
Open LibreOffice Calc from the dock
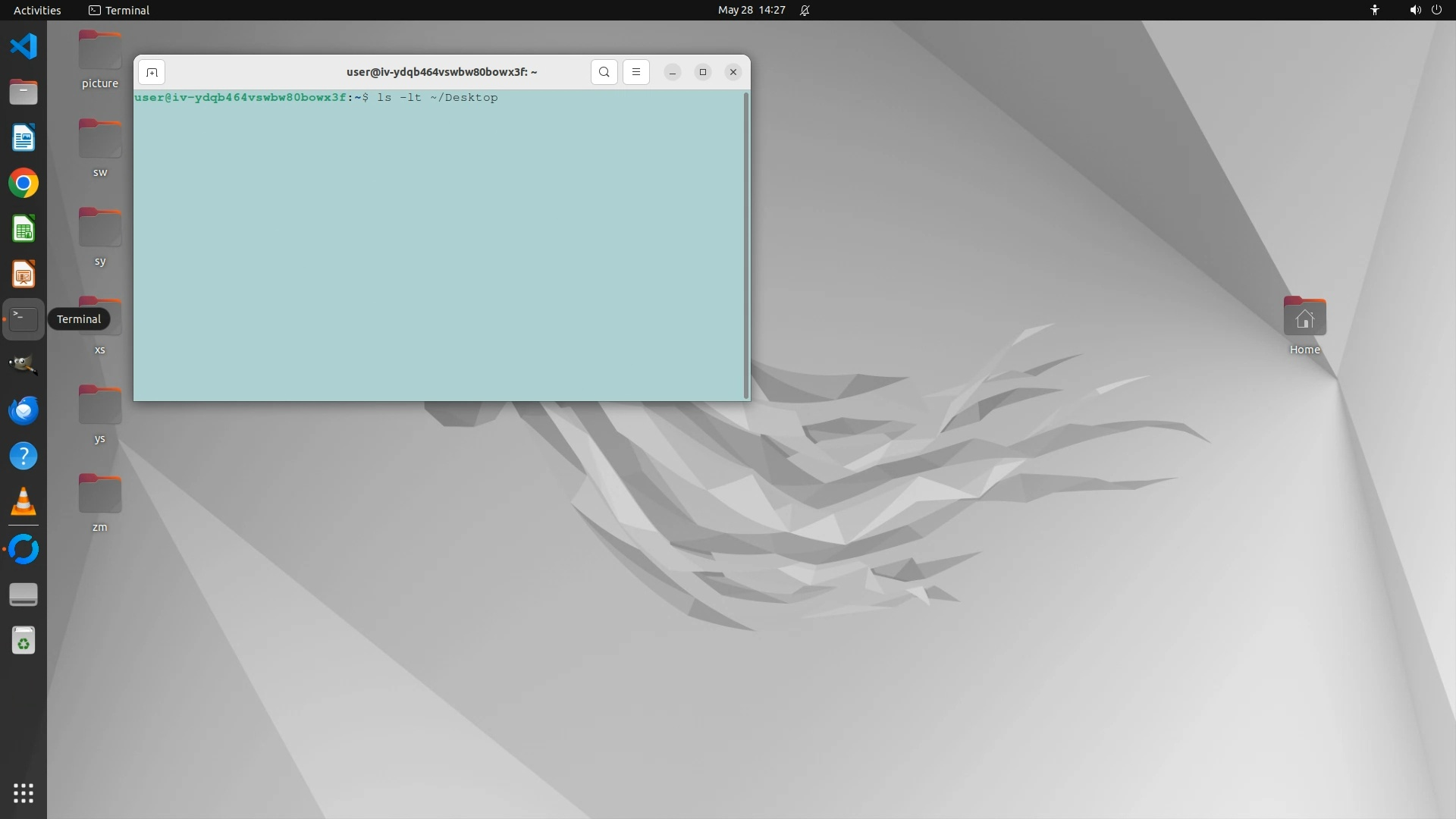click(x=24, y=229)
